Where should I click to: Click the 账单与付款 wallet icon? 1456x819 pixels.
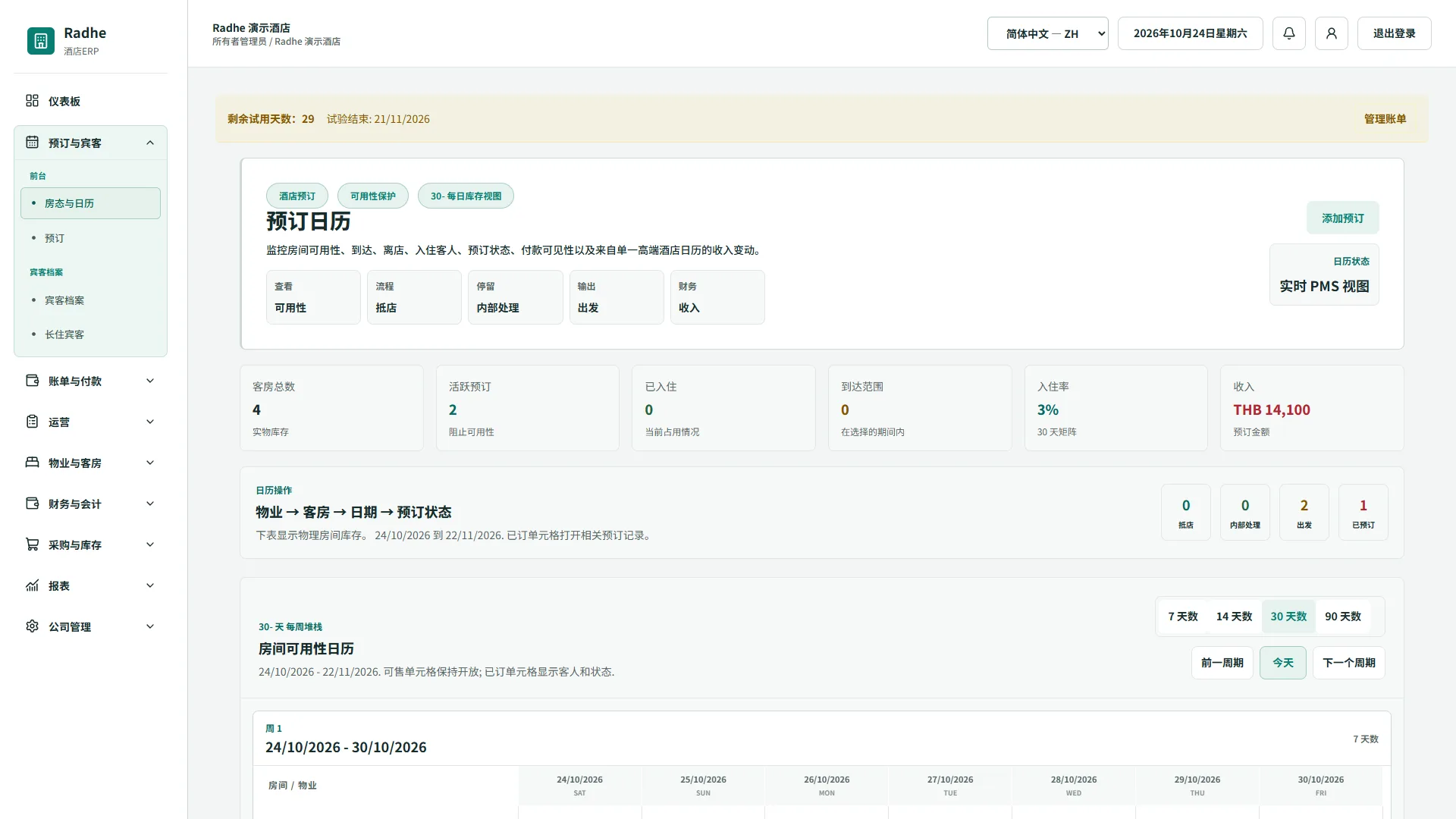pos(32,381)
